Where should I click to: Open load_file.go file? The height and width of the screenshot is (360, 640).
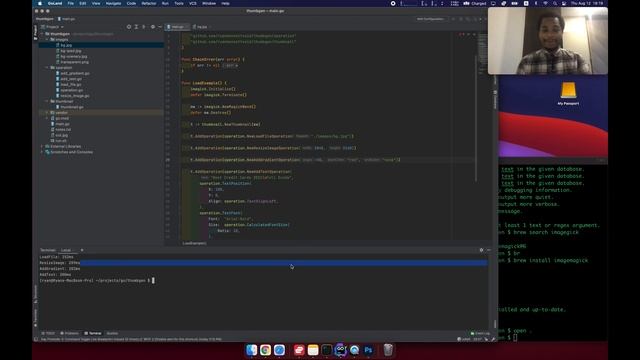pos(69,84)
